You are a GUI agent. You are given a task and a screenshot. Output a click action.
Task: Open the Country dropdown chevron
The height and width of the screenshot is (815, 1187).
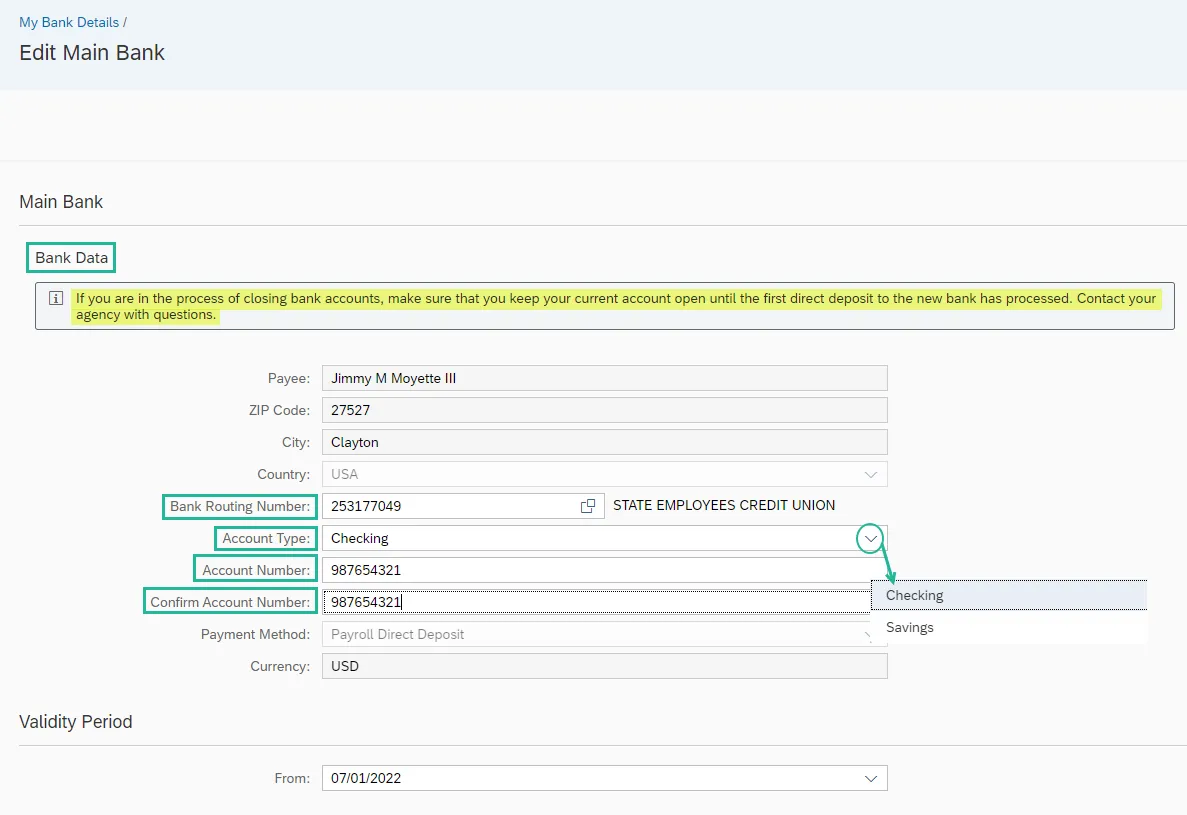click(x=871, y=474)
